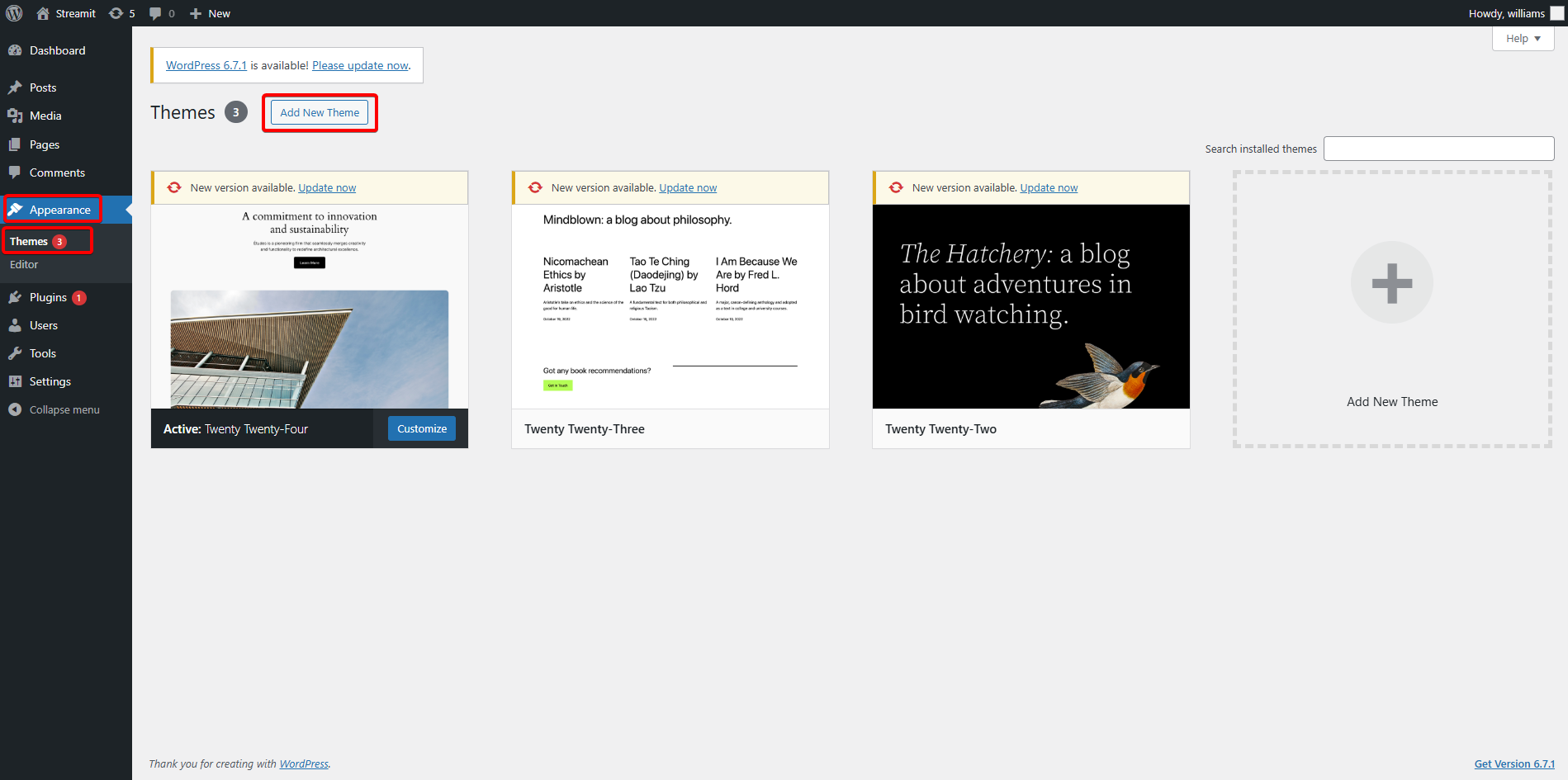Go to Users menu item
Screen dimensions: 1568x780
pyautogui.click(x=66, y=325)
